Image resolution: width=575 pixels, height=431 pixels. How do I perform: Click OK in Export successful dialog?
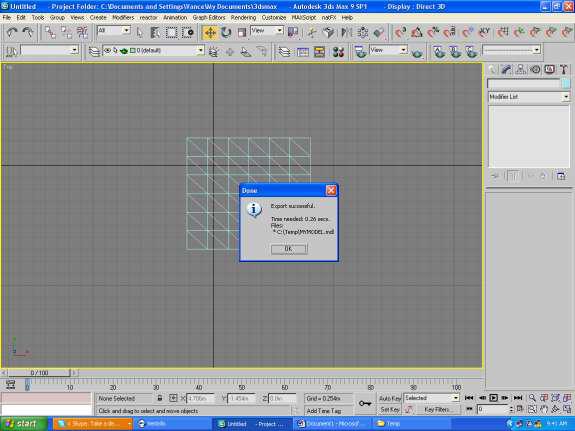tap(289, 249)
